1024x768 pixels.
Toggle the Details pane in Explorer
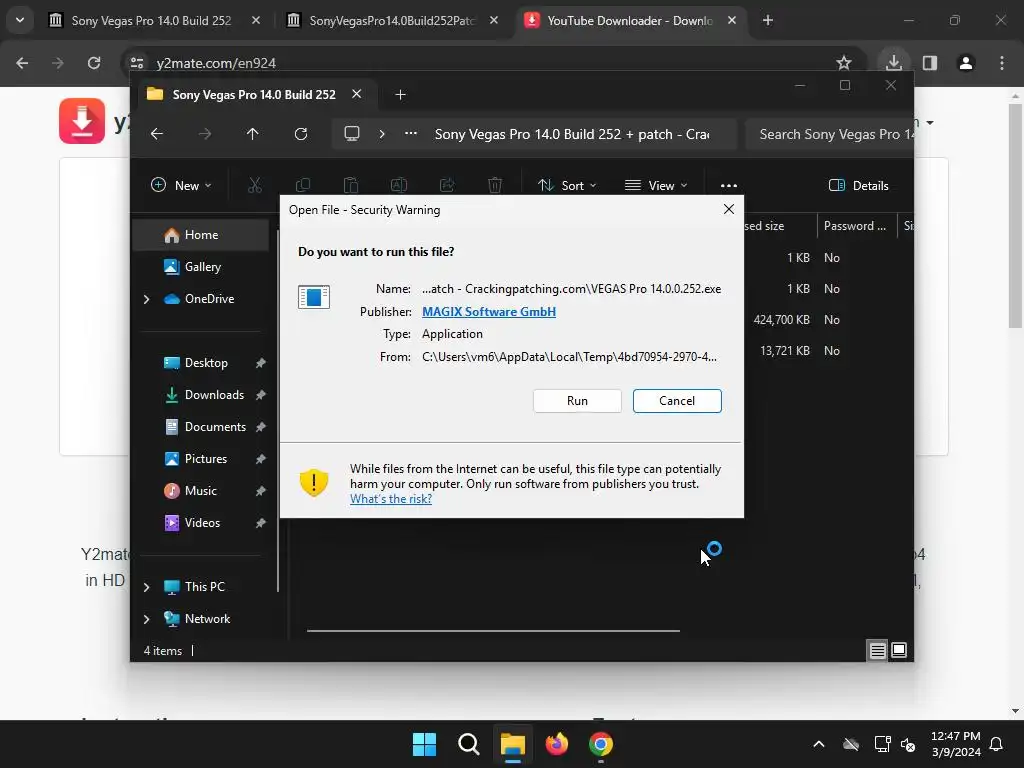[858, 185]
